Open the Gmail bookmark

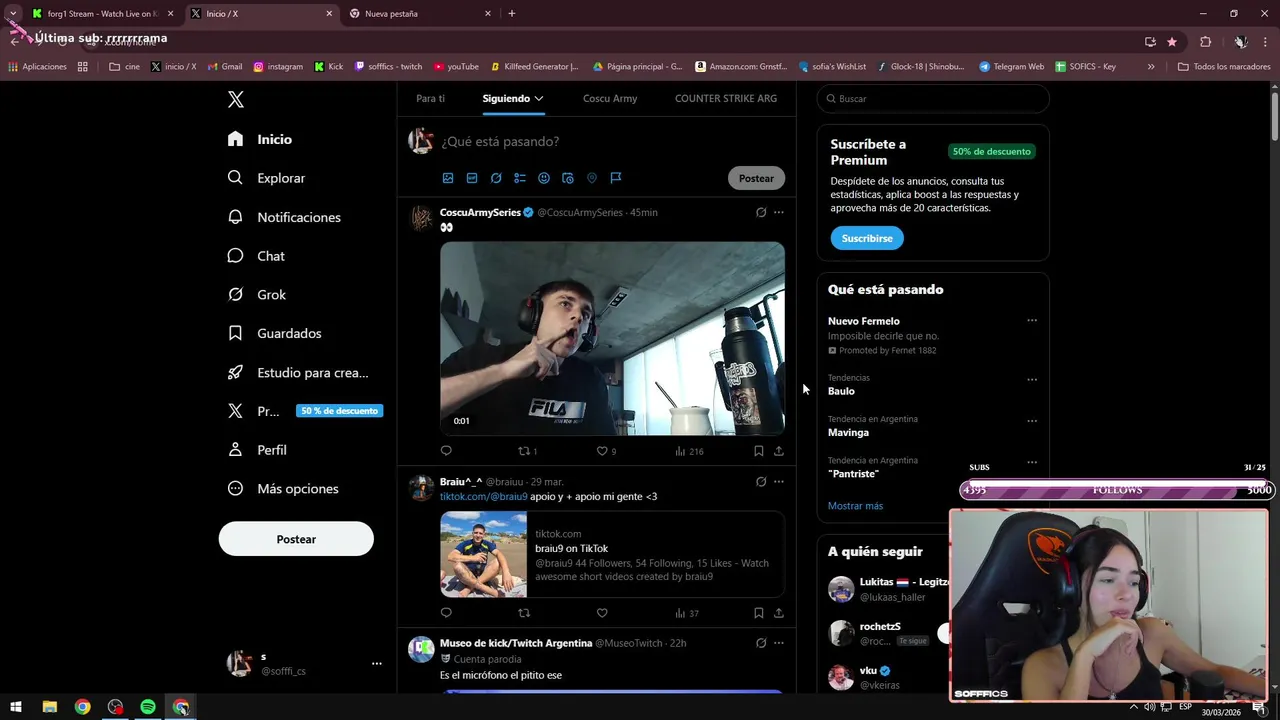pos(225,67)
